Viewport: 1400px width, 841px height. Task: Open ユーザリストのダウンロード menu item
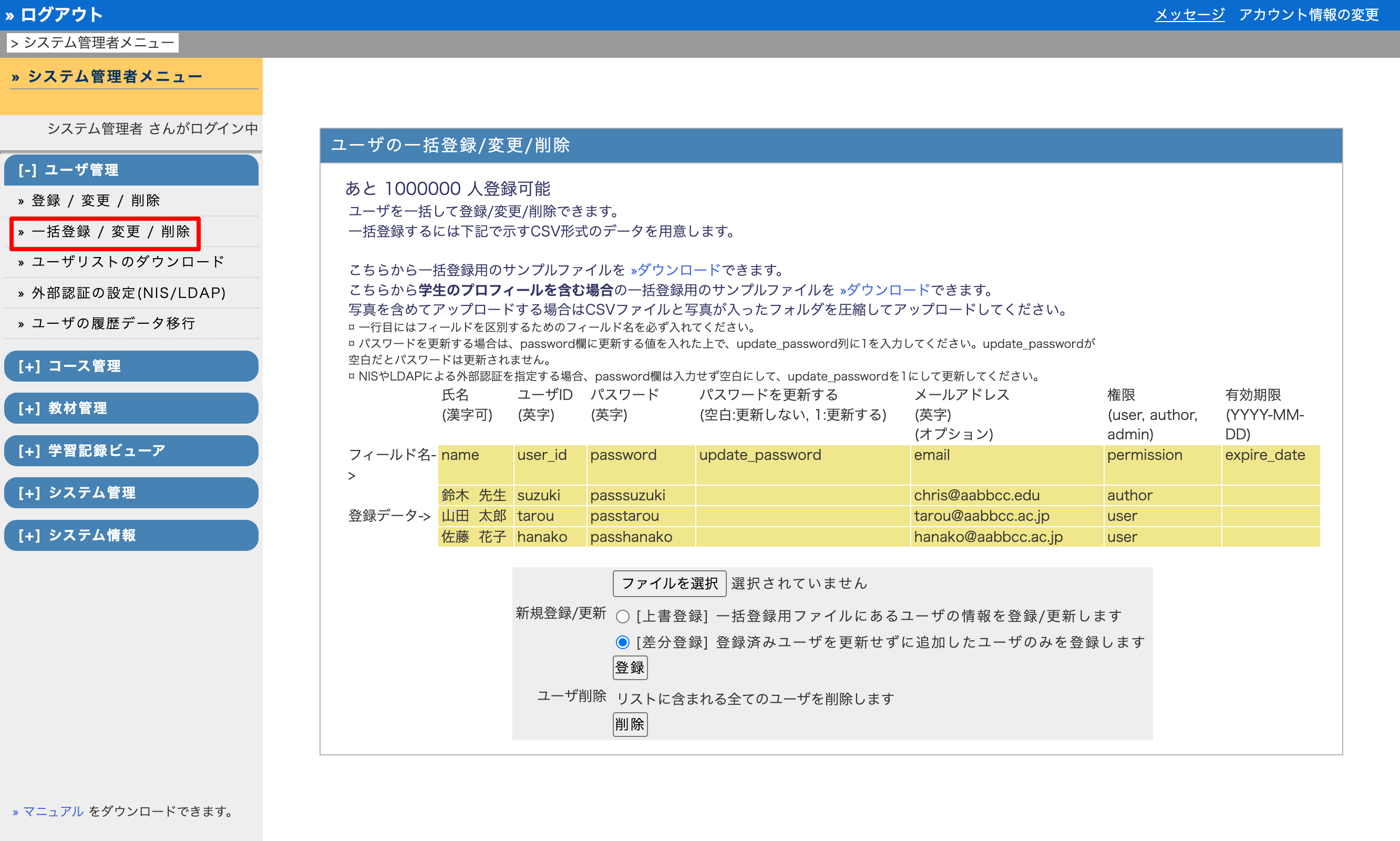(128, 262)
